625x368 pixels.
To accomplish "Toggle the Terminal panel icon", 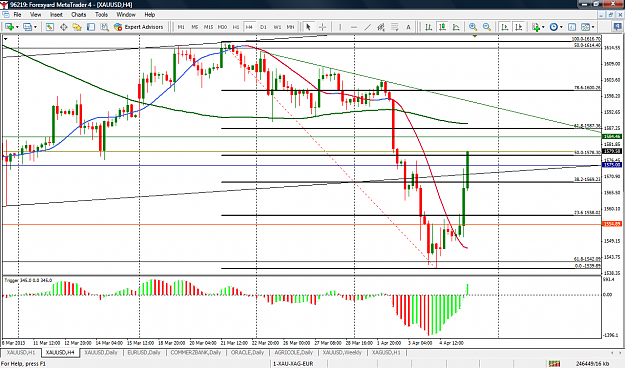I will click(91, 27).
